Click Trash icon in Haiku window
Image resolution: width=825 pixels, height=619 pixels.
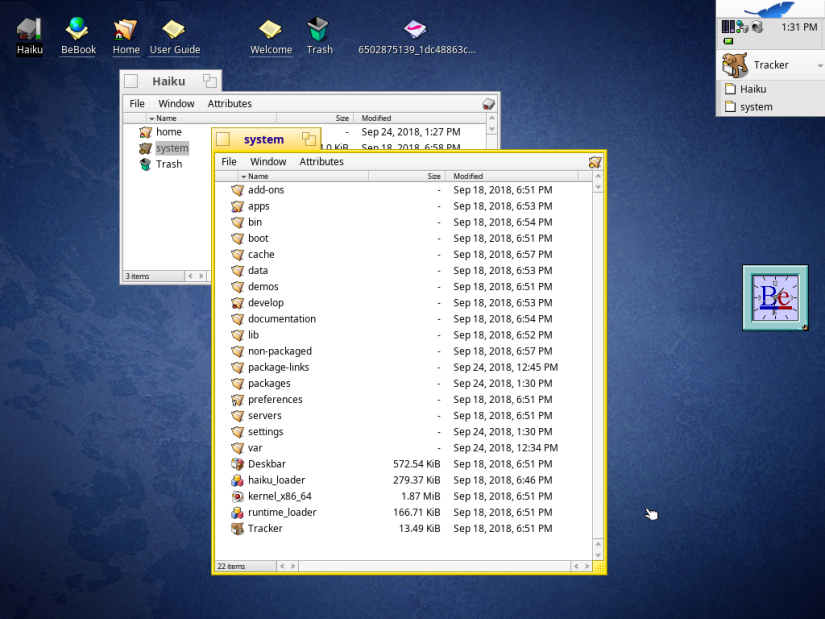146,164
